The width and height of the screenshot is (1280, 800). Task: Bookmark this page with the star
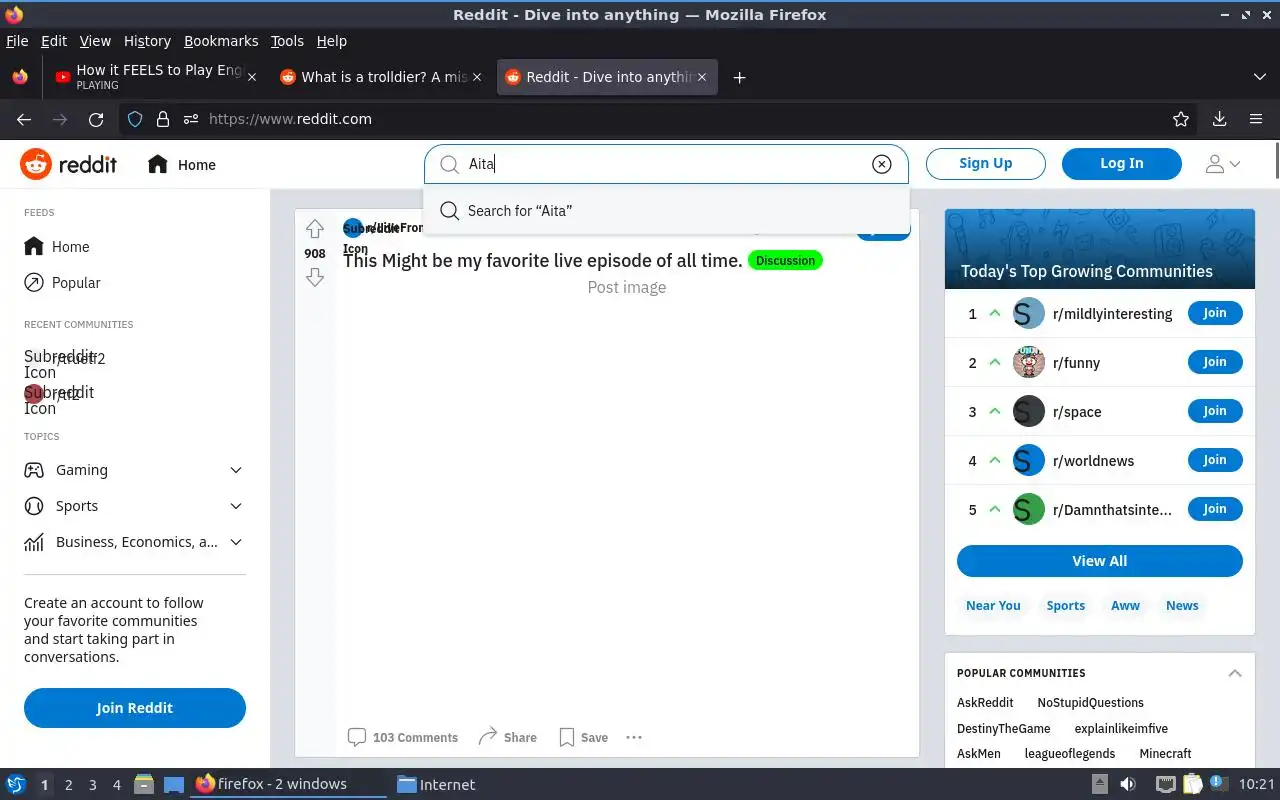tap(1181, 119)
